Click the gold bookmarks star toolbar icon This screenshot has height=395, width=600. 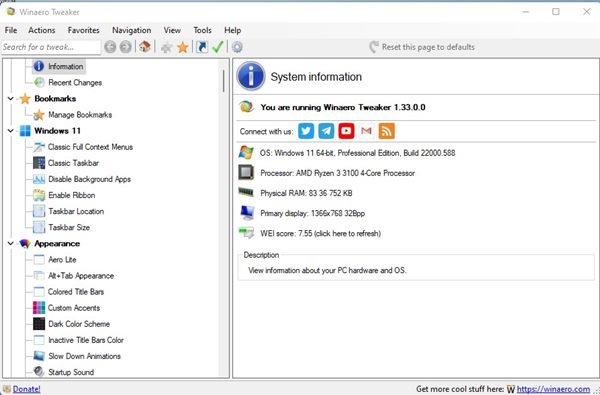pos(183,47)
